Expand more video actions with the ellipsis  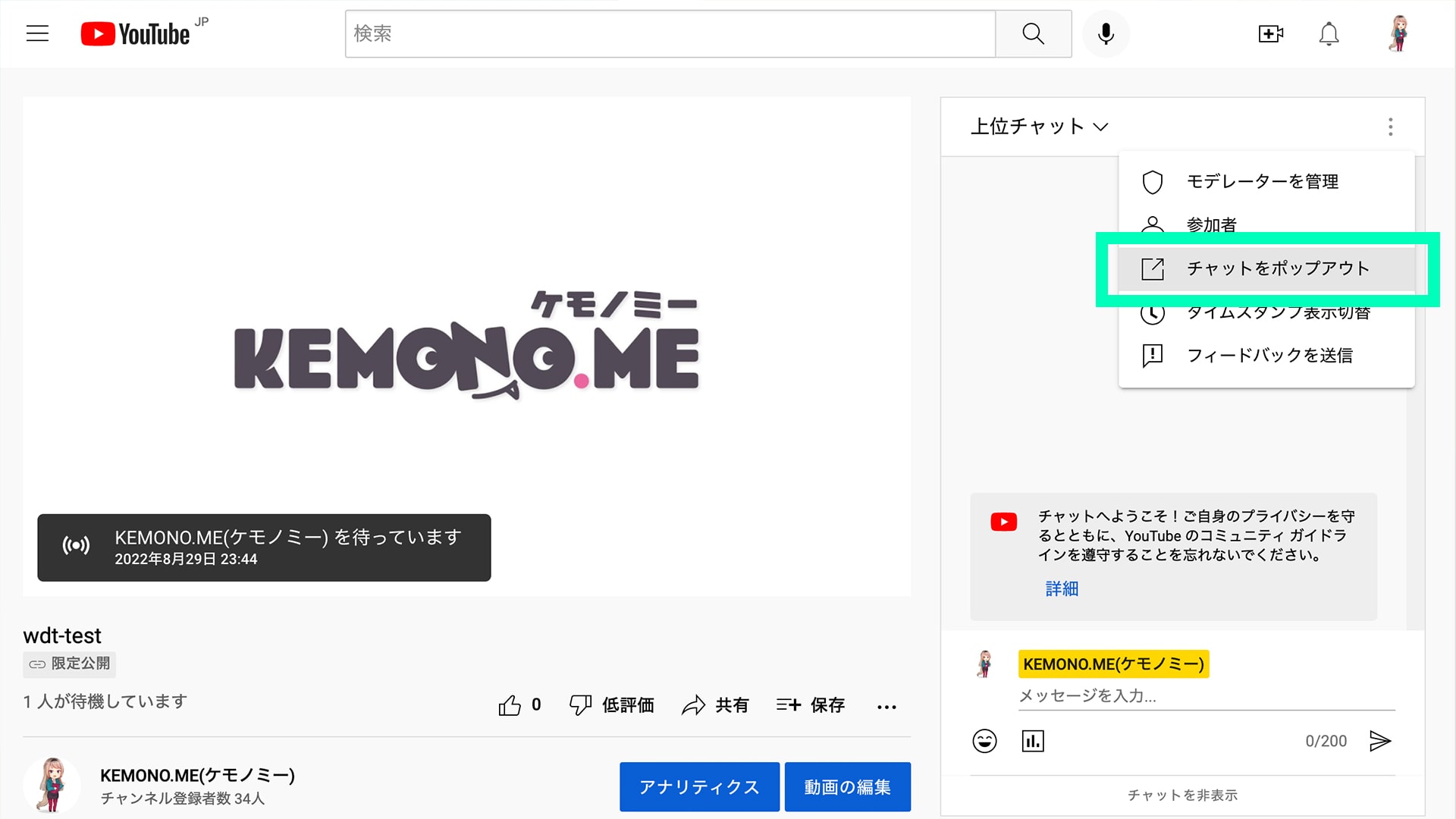tap(886, 706)
